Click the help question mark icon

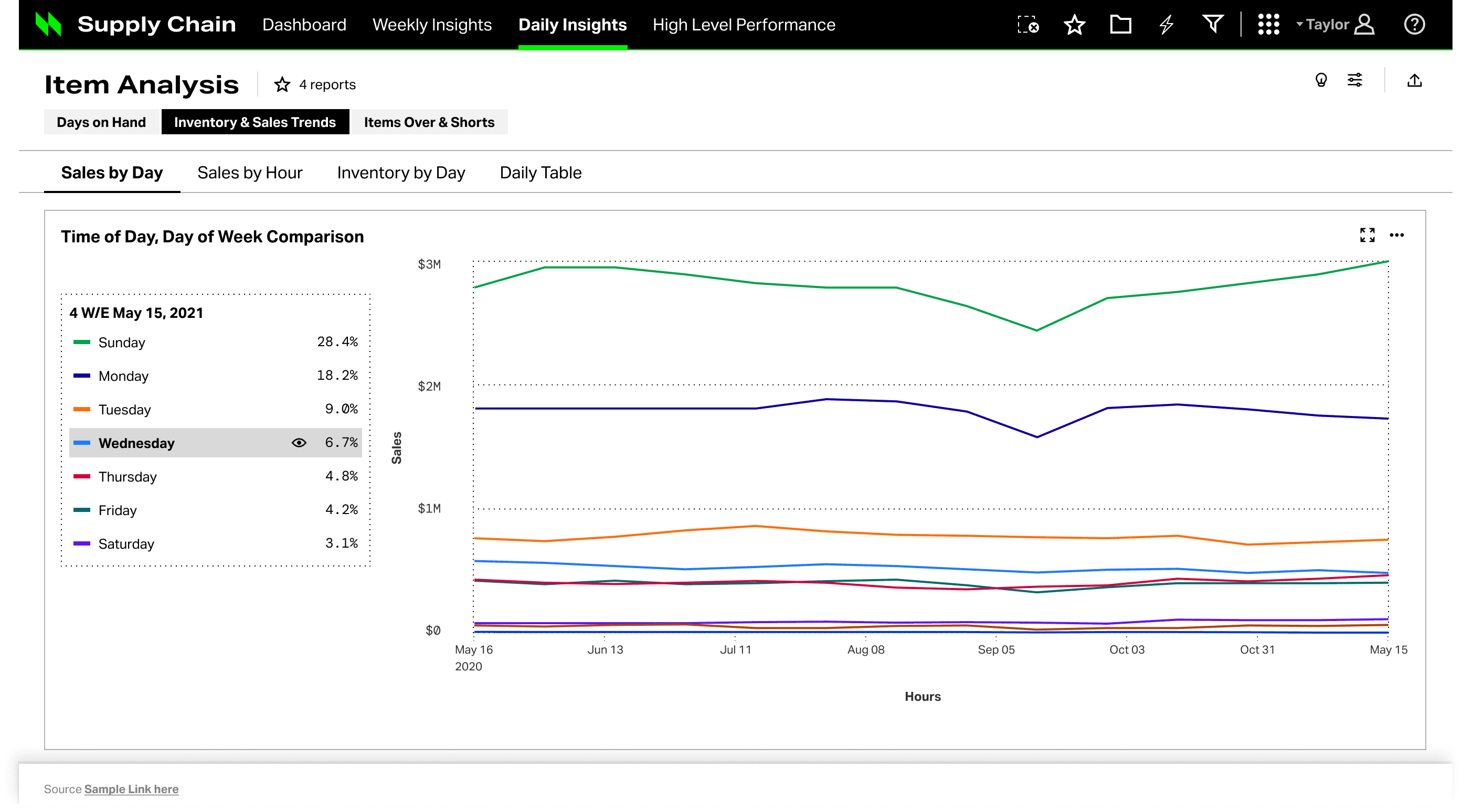[1414, 25]
